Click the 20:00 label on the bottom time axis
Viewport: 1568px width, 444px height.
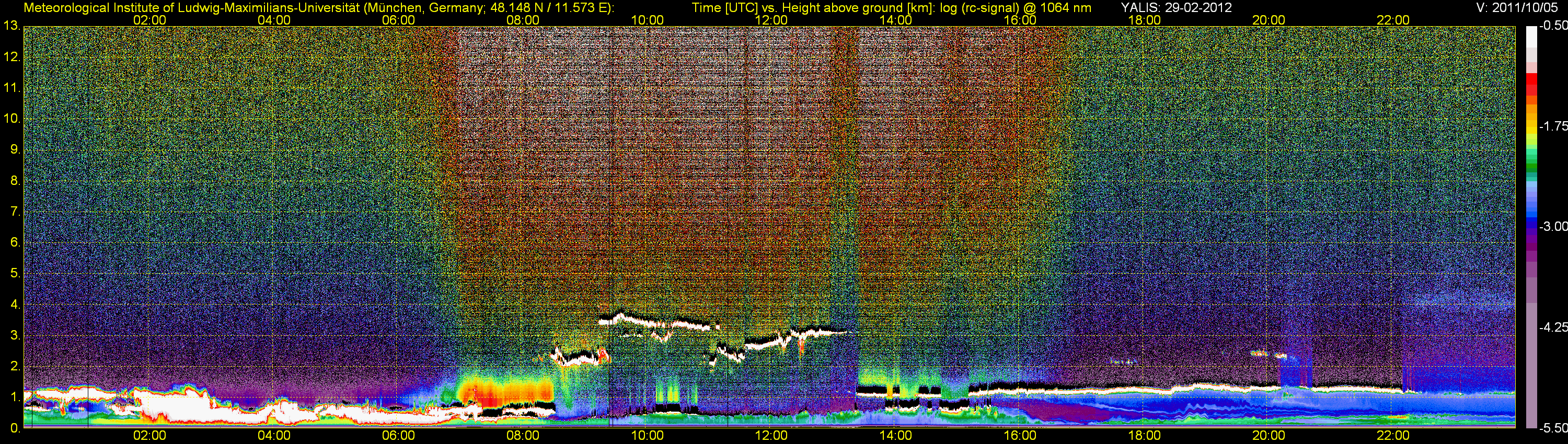click(x=1269, y=436)
